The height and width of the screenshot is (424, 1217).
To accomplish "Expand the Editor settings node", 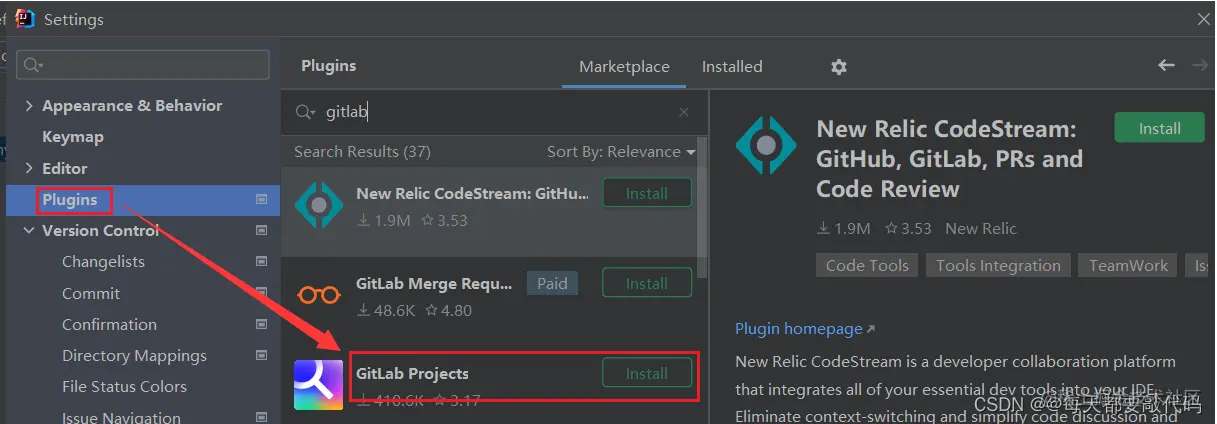I will click(x=28, y=168).
